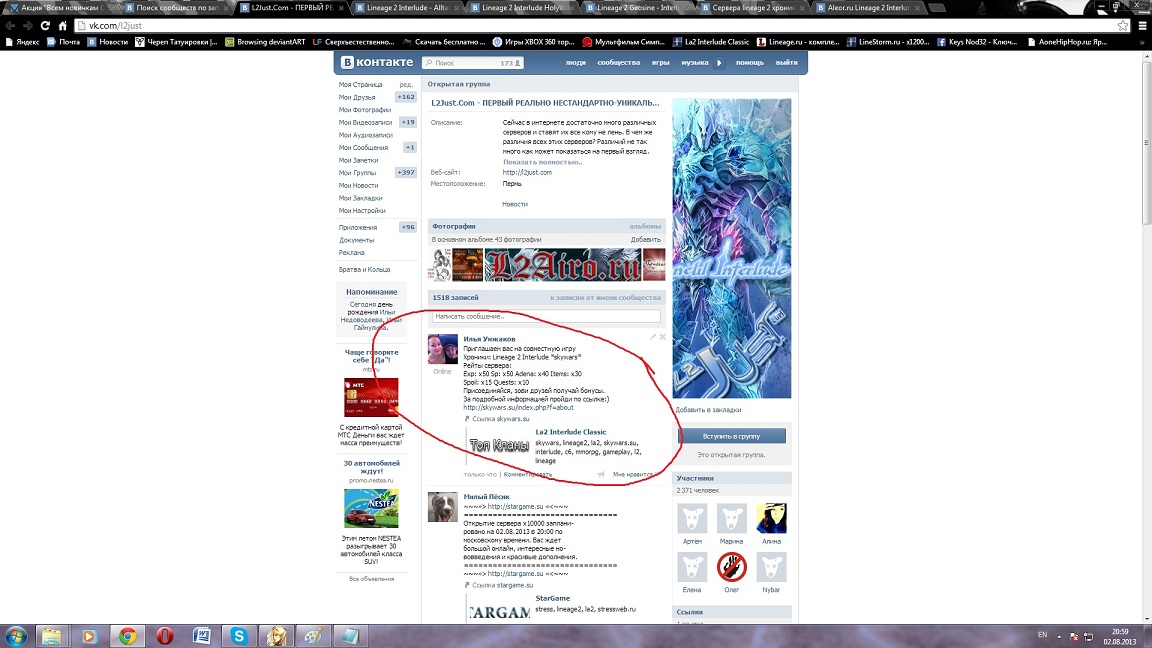This screenshot has width=1152, height=648.
Task: Go to browser home page icon
Action: (62, 26)
